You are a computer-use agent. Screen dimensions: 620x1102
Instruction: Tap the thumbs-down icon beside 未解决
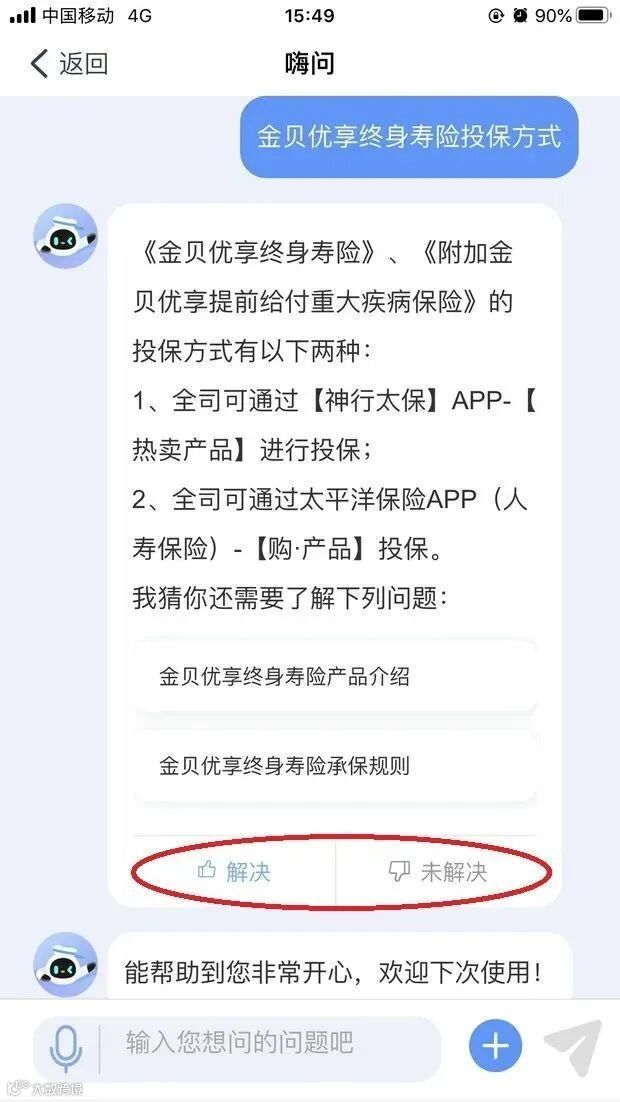click(x=399, y=872)
